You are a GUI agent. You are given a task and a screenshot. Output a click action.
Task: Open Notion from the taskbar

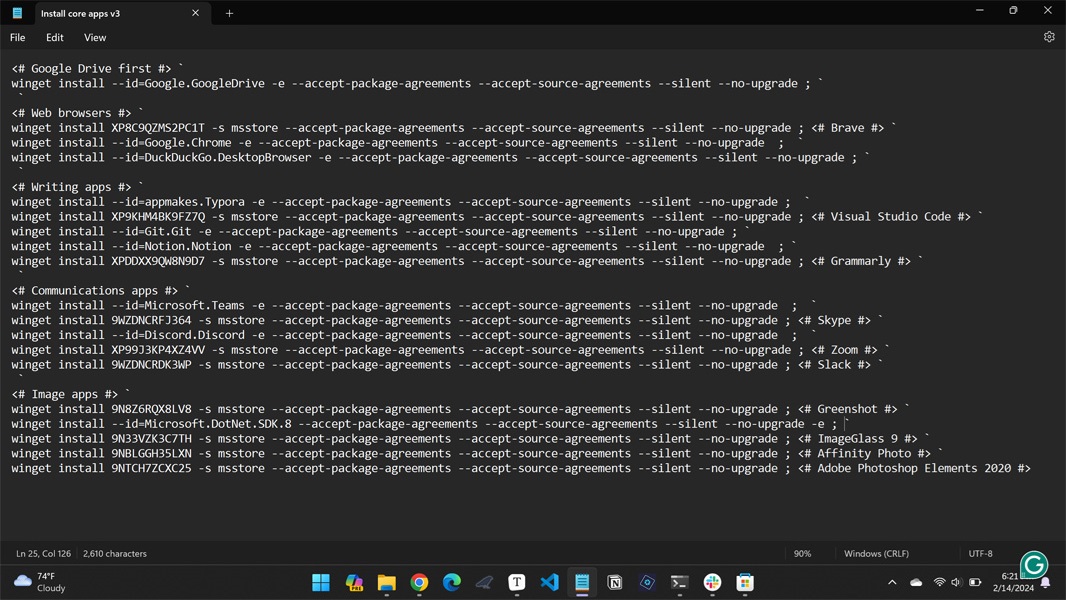pos(615,582)
